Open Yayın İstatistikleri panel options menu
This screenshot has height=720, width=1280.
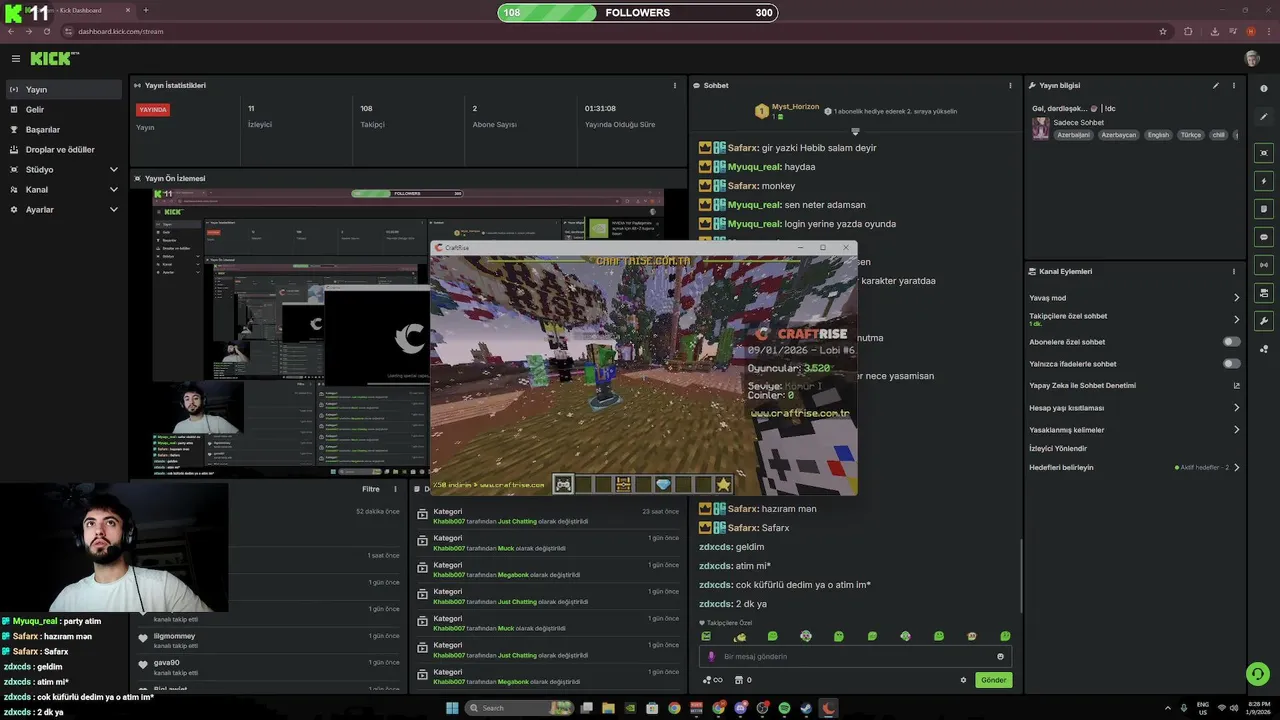coord(675,85)
